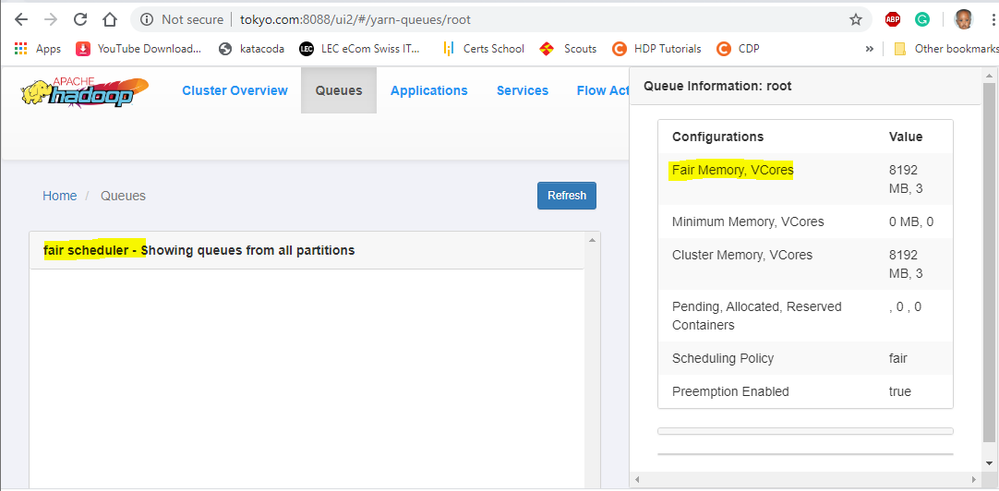Click the Chrome profile avatar
The height and width of the screenshot is (491, 999).
click(962, 19)
